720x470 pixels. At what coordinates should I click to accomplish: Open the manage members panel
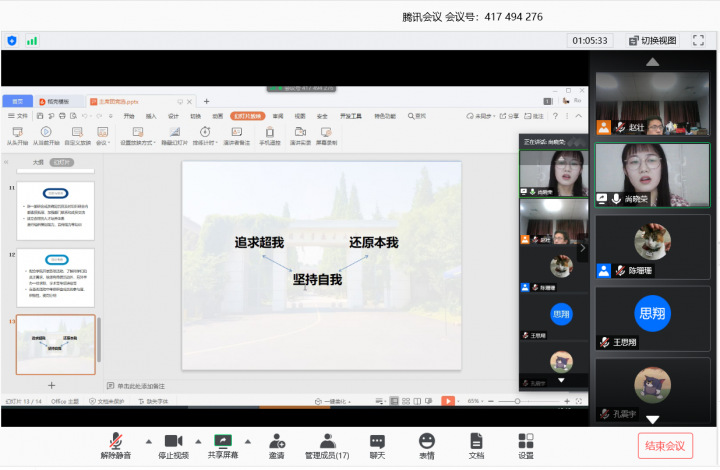(328, 441)
